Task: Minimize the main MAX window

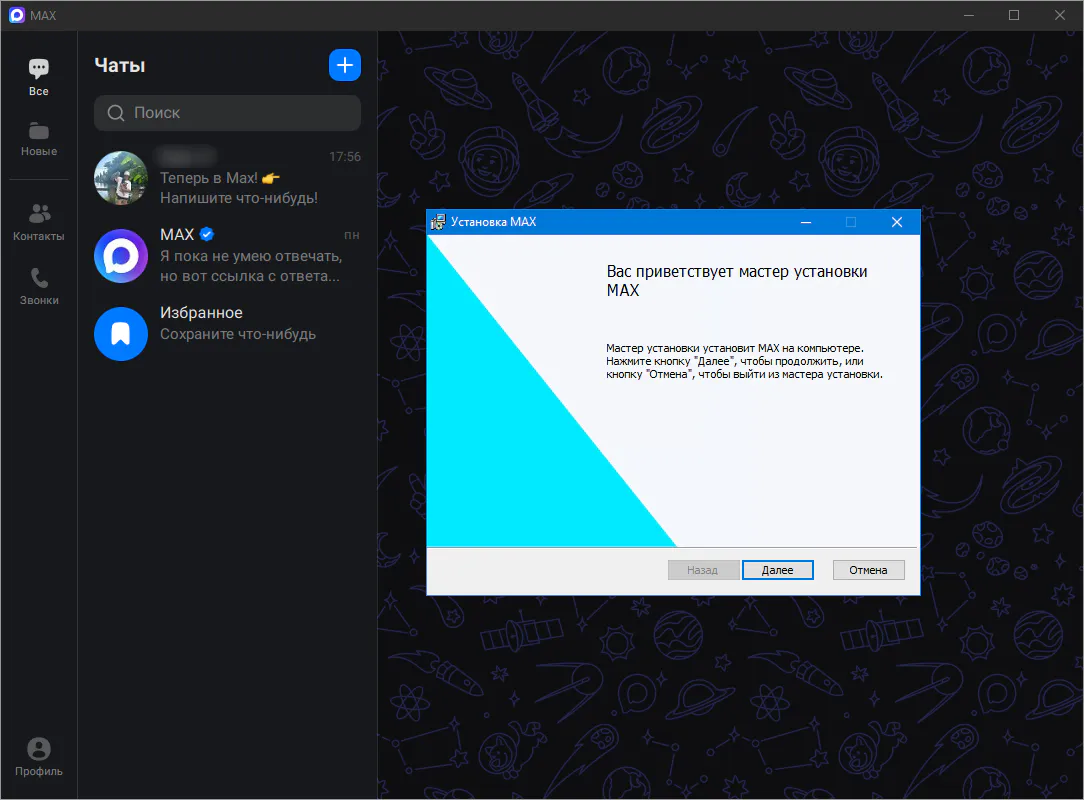Action: 969,15
